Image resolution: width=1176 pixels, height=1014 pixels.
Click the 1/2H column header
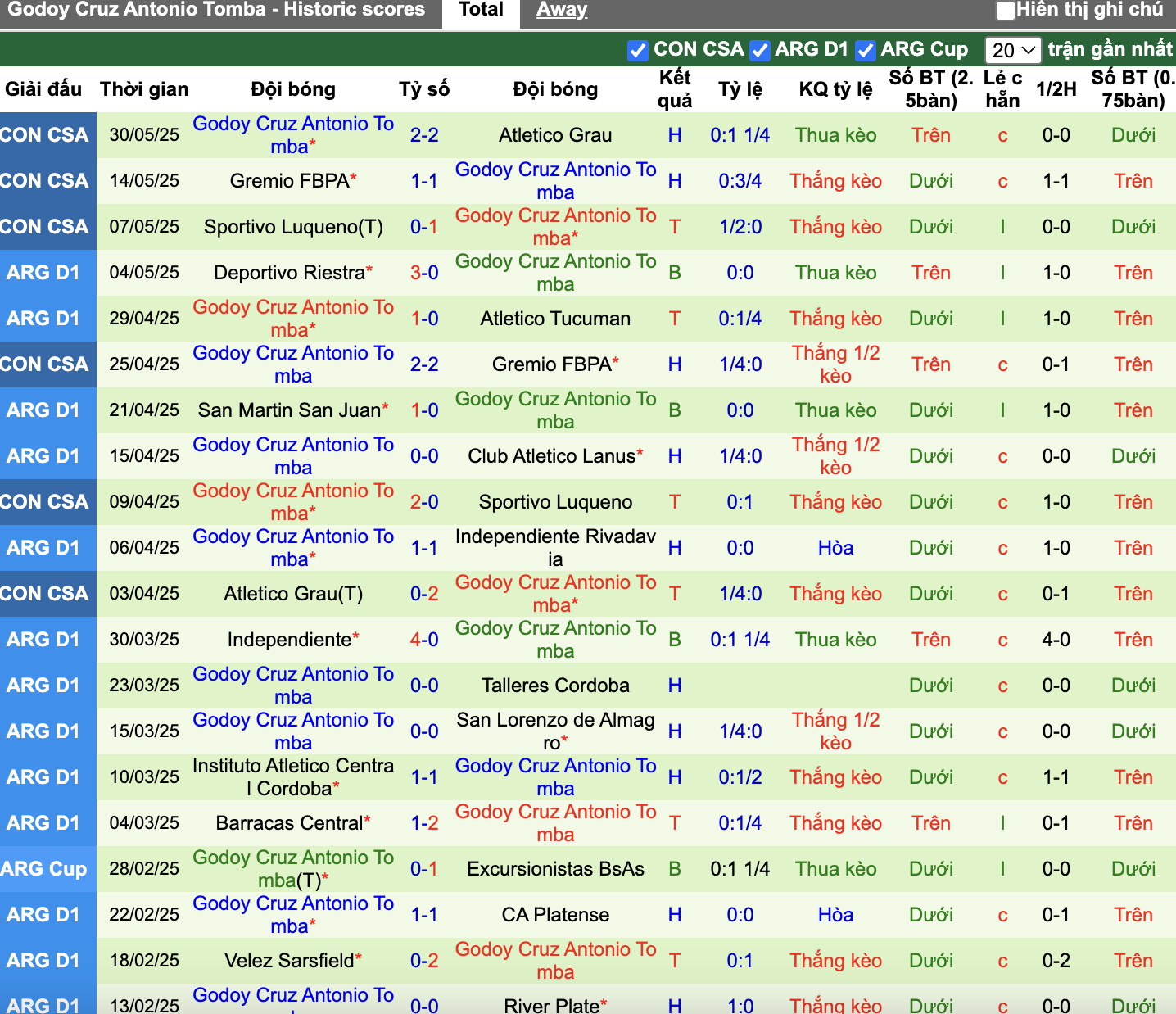point(1056,89)
